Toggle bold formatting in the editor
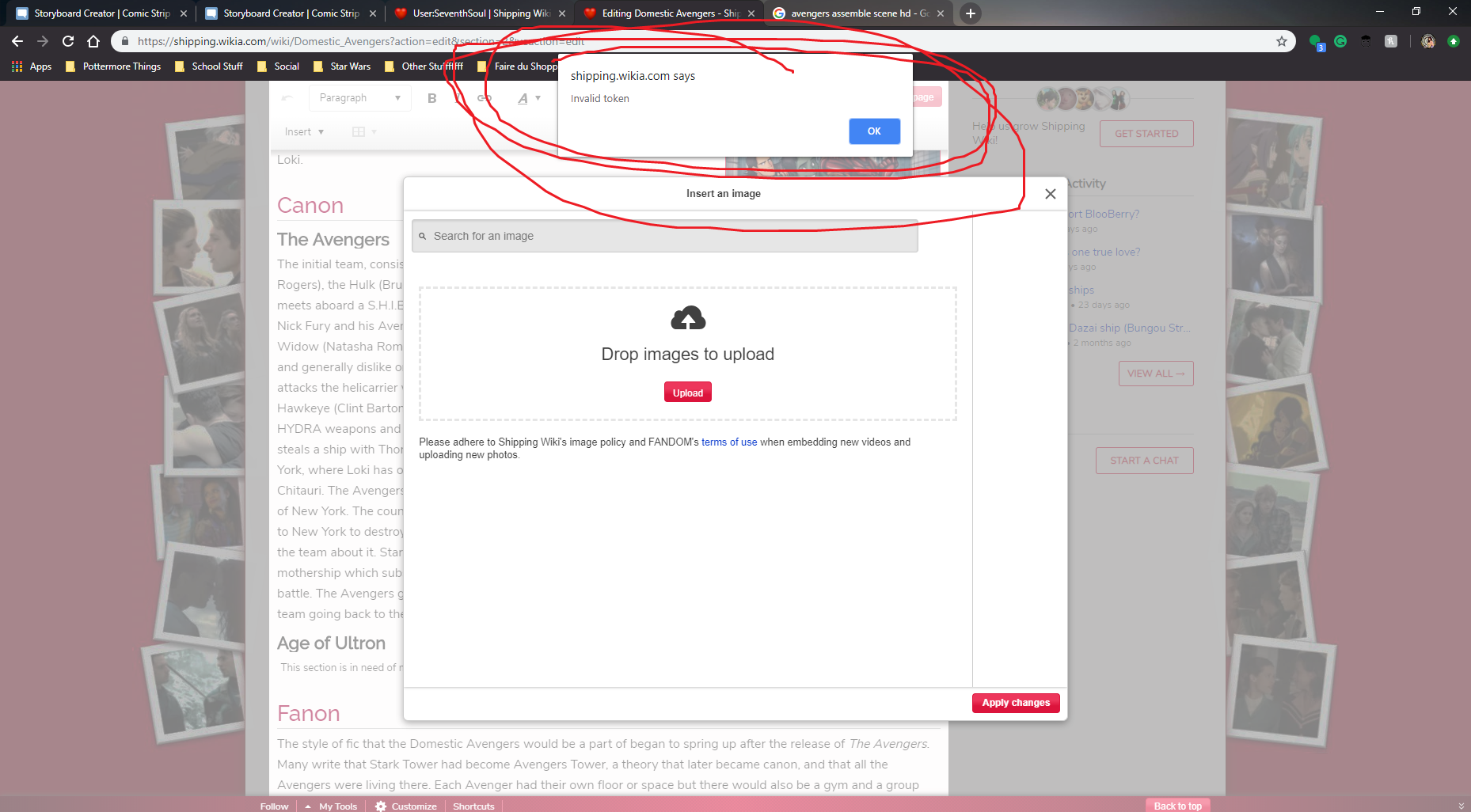This screenshot has width=1471, height=812. coord(431,98)
